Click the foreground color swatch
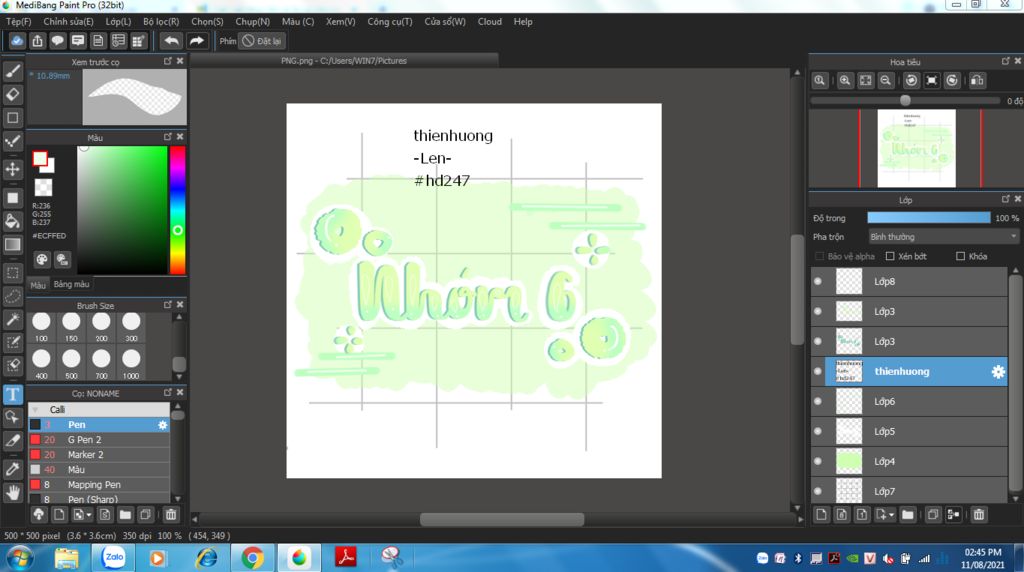1024x572 pixels. point(40,159)
